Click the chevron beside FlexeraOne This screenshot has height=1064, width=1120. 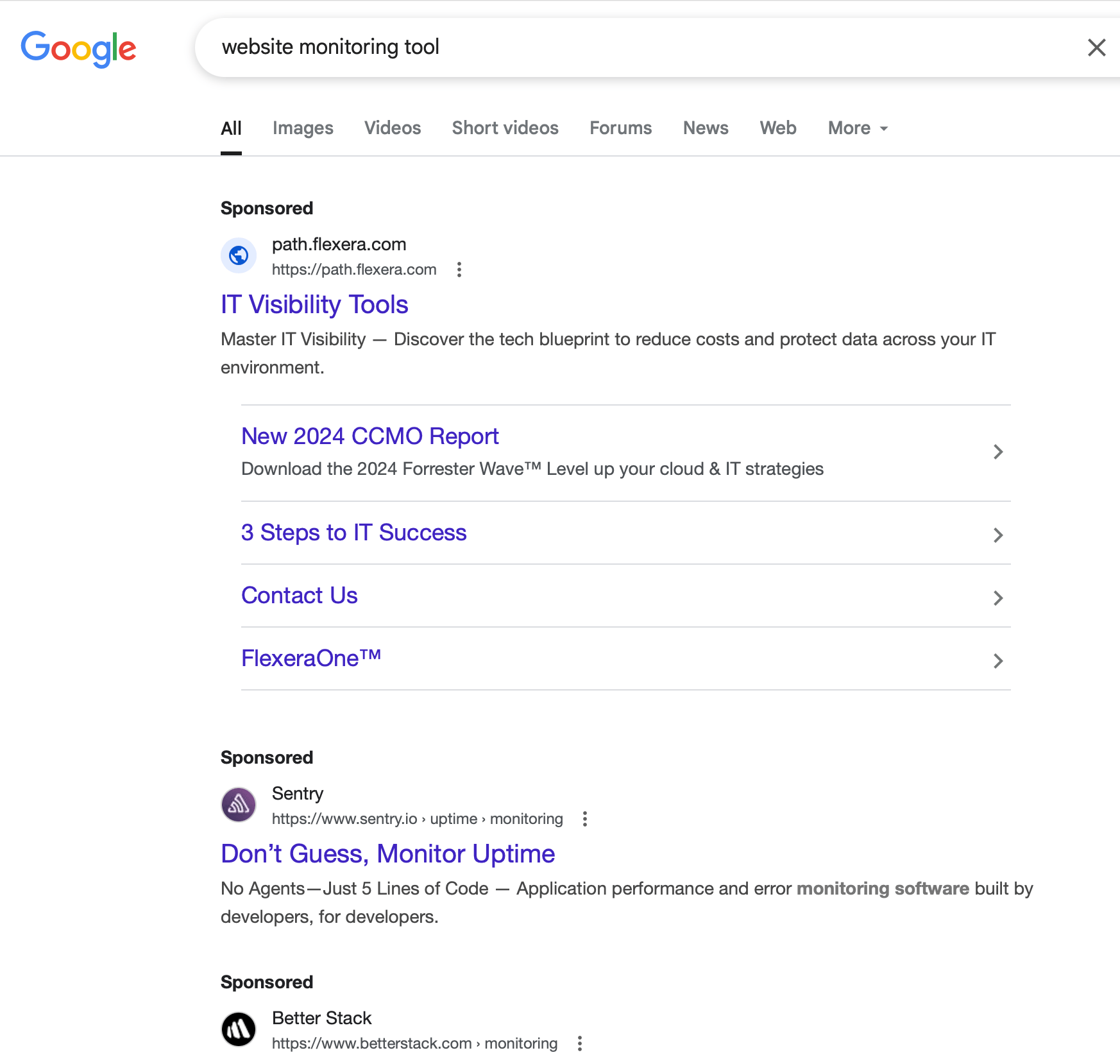point(998,661)
